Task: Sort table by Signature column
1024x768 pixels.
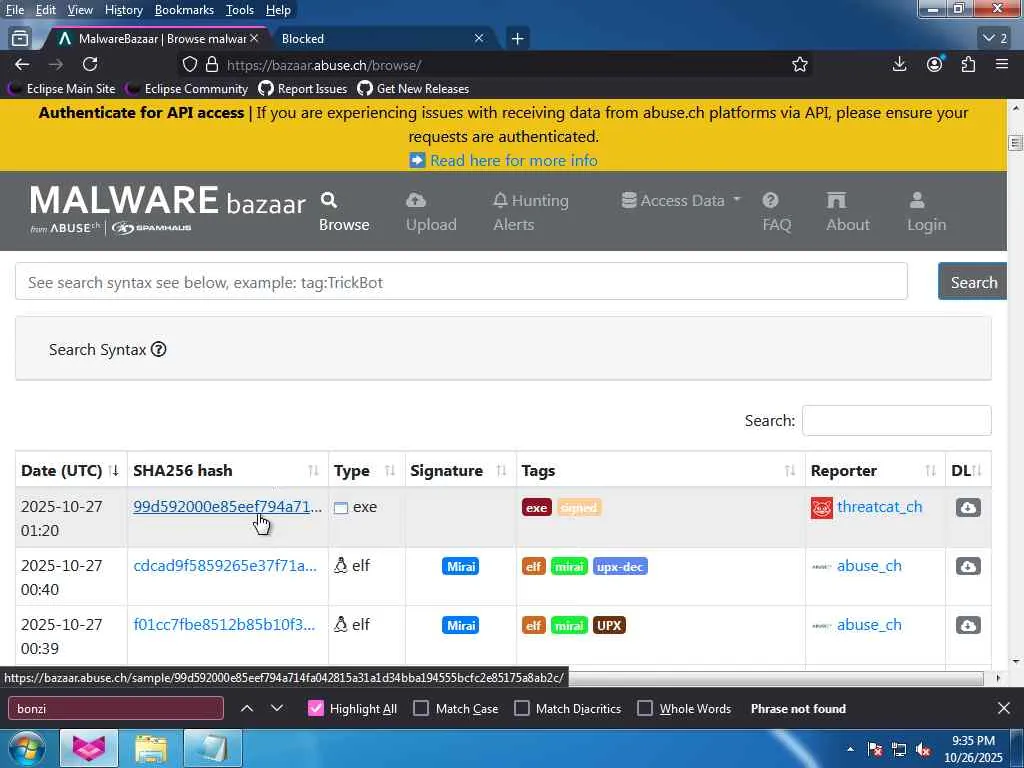Action: point(460,470)
